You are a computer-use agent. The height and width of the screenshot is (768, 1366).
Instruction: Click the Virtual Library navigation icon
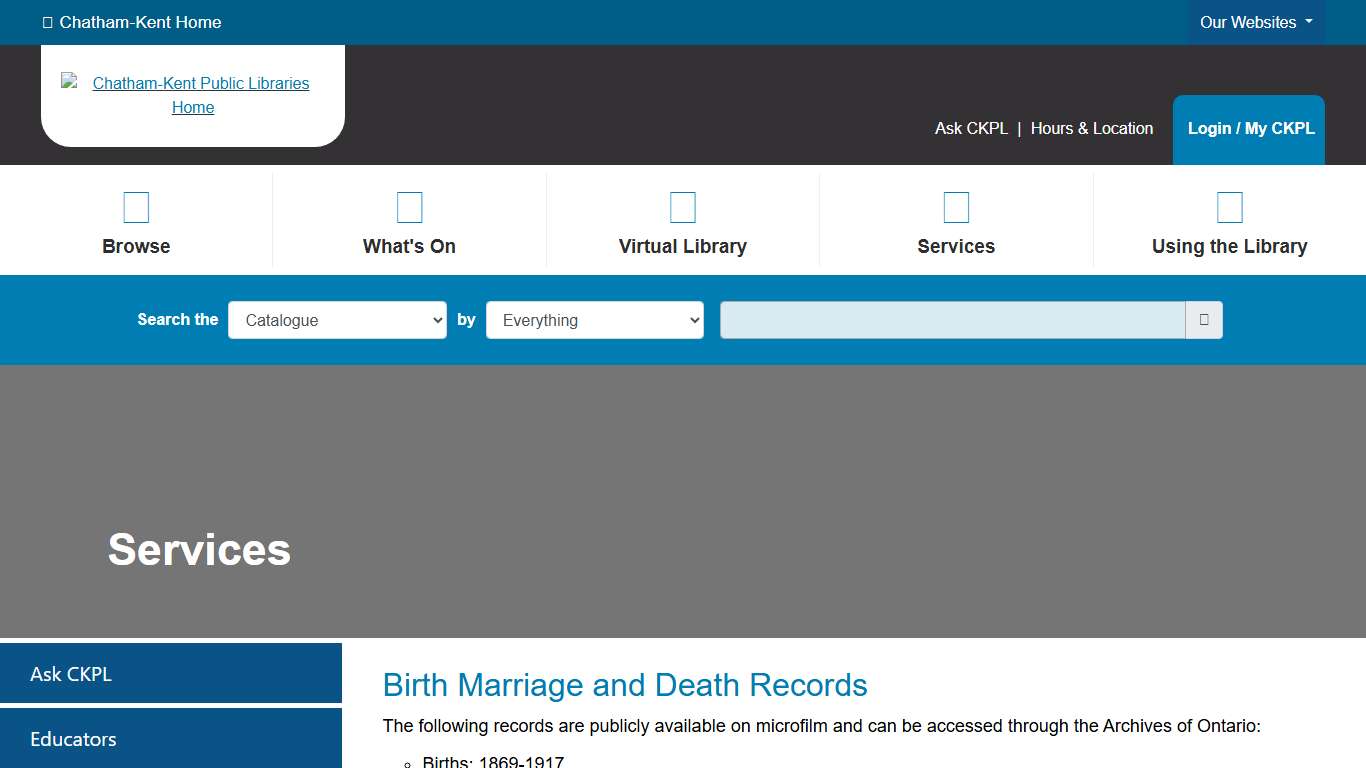683,207
